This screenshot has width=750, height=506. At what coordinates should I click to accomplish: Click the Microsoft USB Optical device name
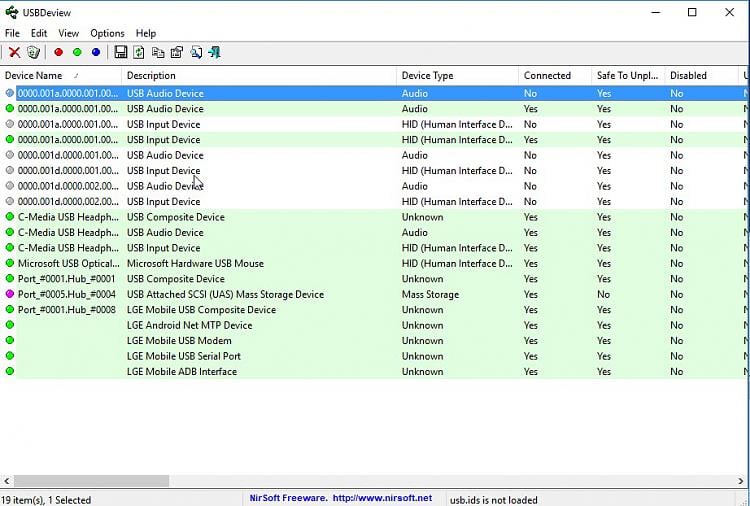68,263
